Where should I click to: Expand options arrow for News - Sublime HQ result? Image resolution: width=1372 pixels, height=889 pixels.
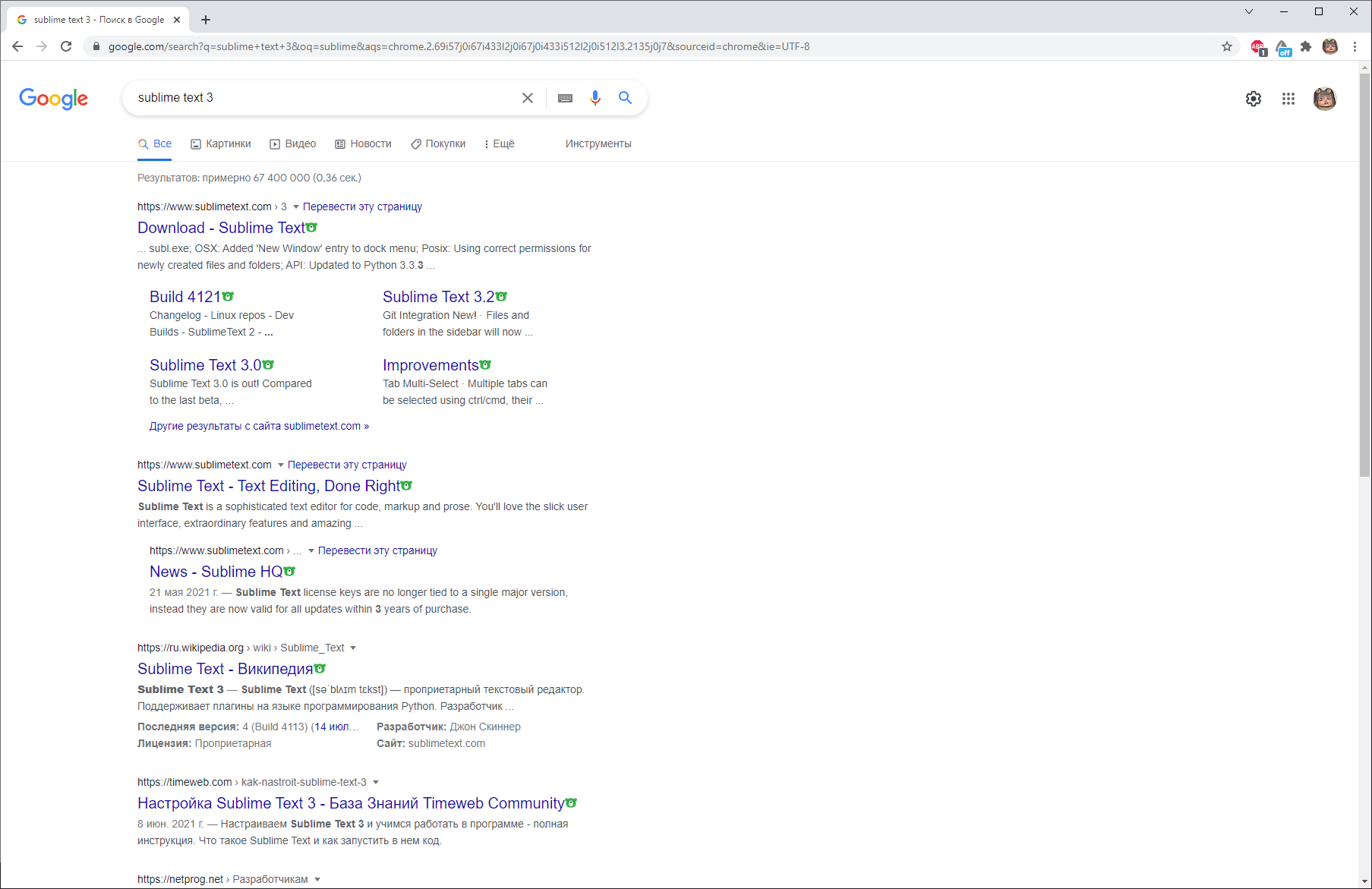coord(311,550)
